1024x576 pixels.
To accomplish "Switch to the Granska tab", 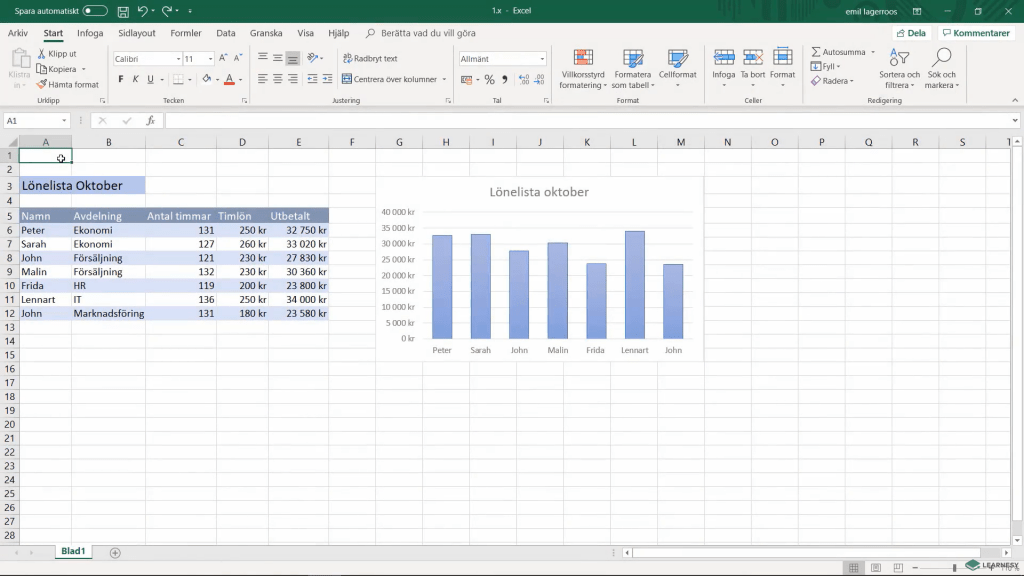I will (x=266, y=33).
